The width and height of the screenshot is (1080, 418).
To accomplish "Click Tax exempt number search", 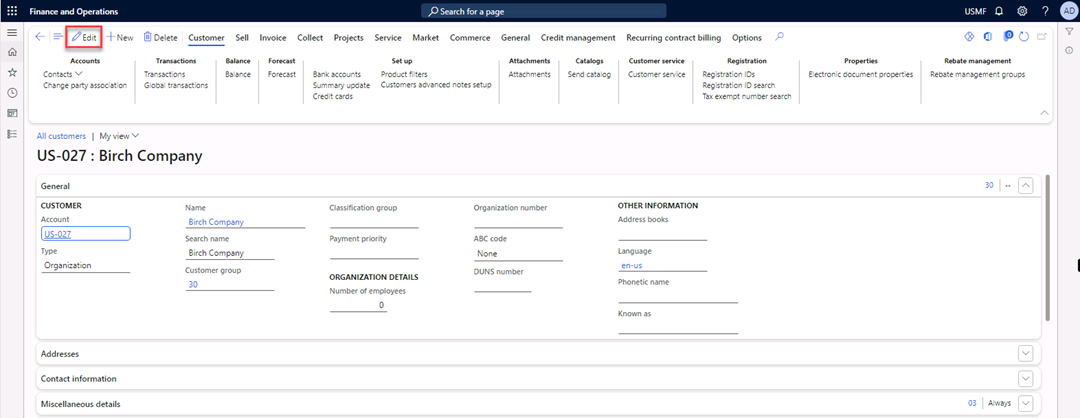I will pos(747,96).
